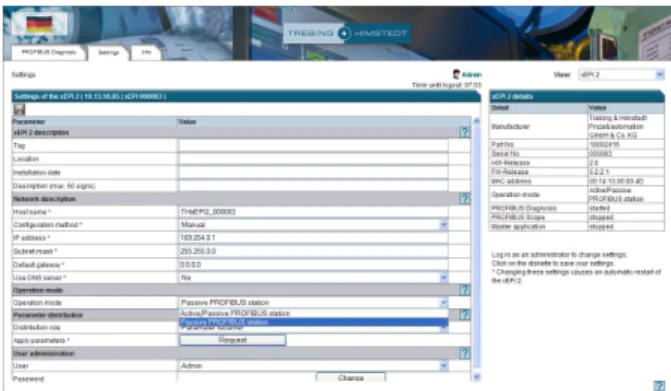Click the German flag language icon

(x=39, y=24)
